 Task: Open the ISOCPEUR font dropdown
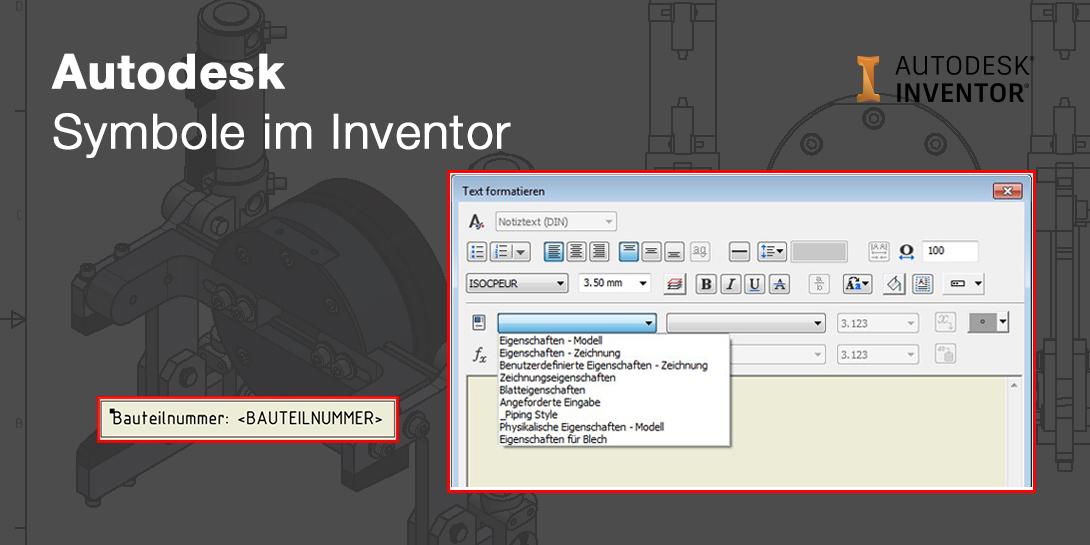click(x=516, y=284)
